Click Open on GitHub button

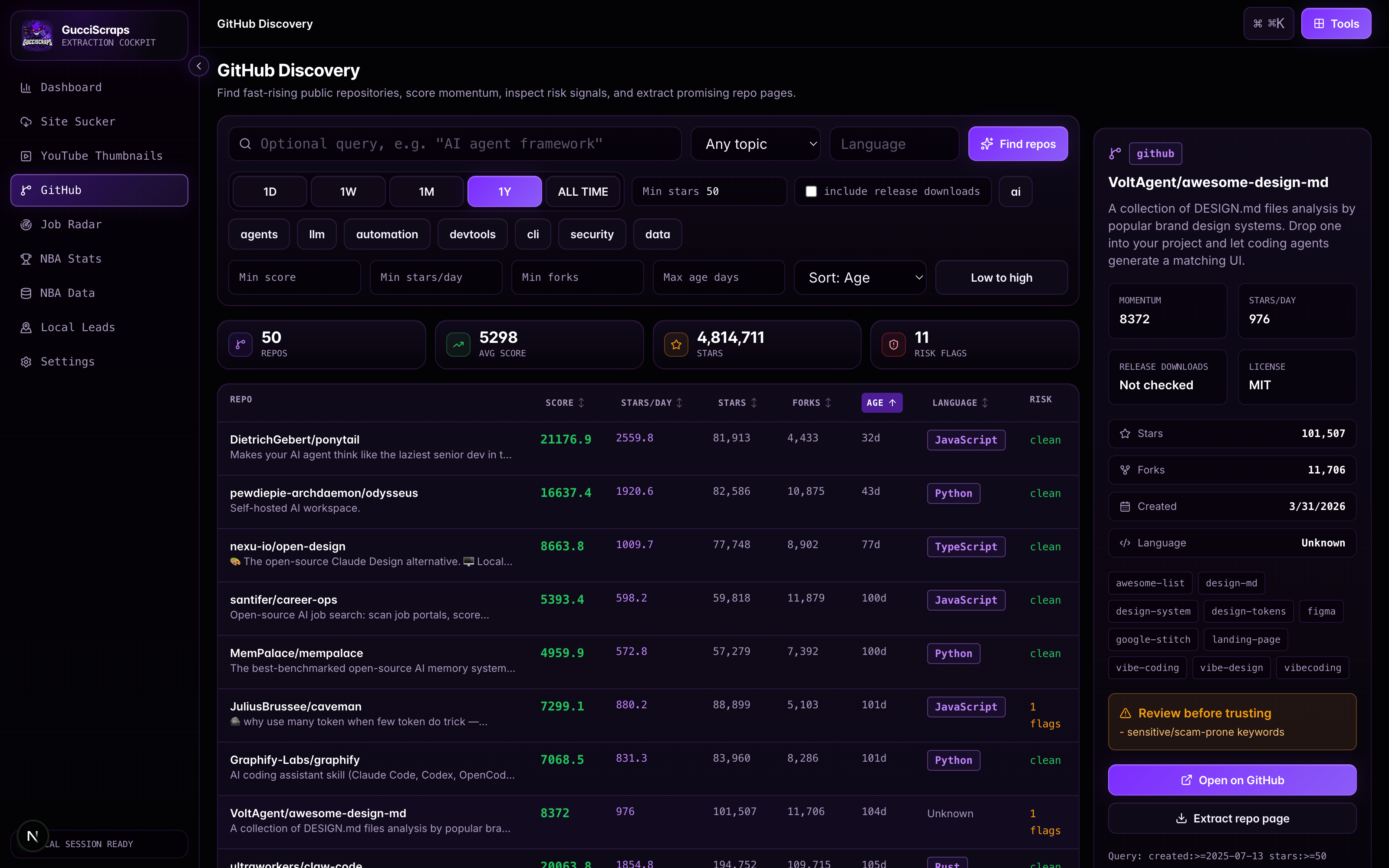pos(1232,780)
